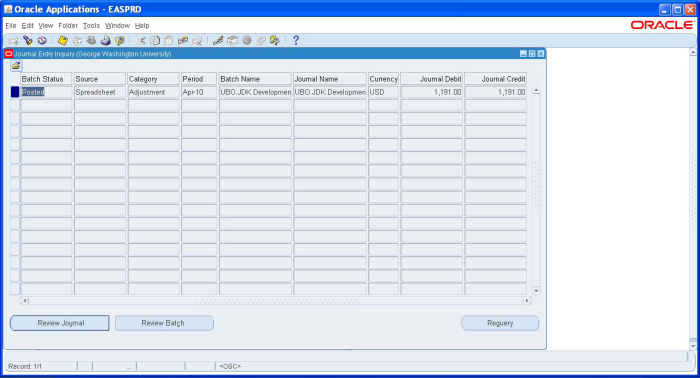
Task: Click the 1,191.00 Journal Debit cell
Action: click(432, 92)
